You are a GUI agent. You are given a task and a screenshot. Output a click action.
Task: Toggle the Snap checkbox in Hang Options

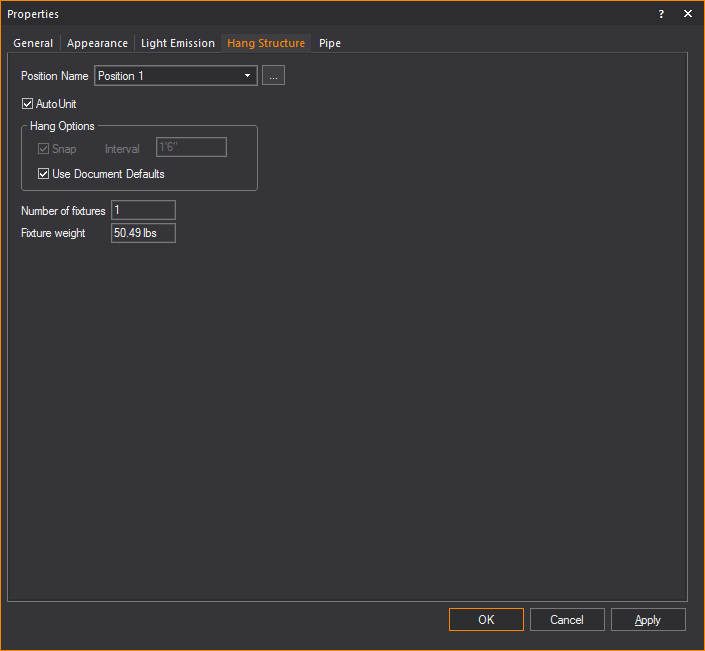(x=44, y=149)
